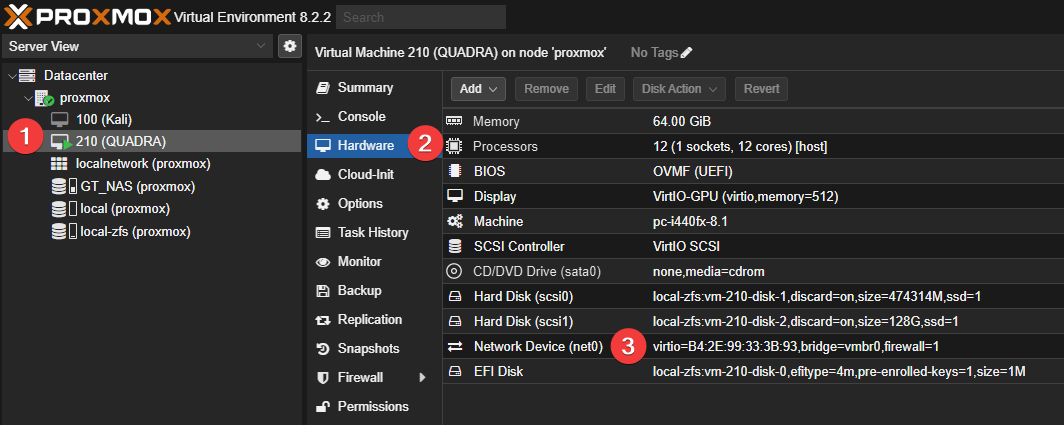Click the none,media=cdrom value

point(708,272)
